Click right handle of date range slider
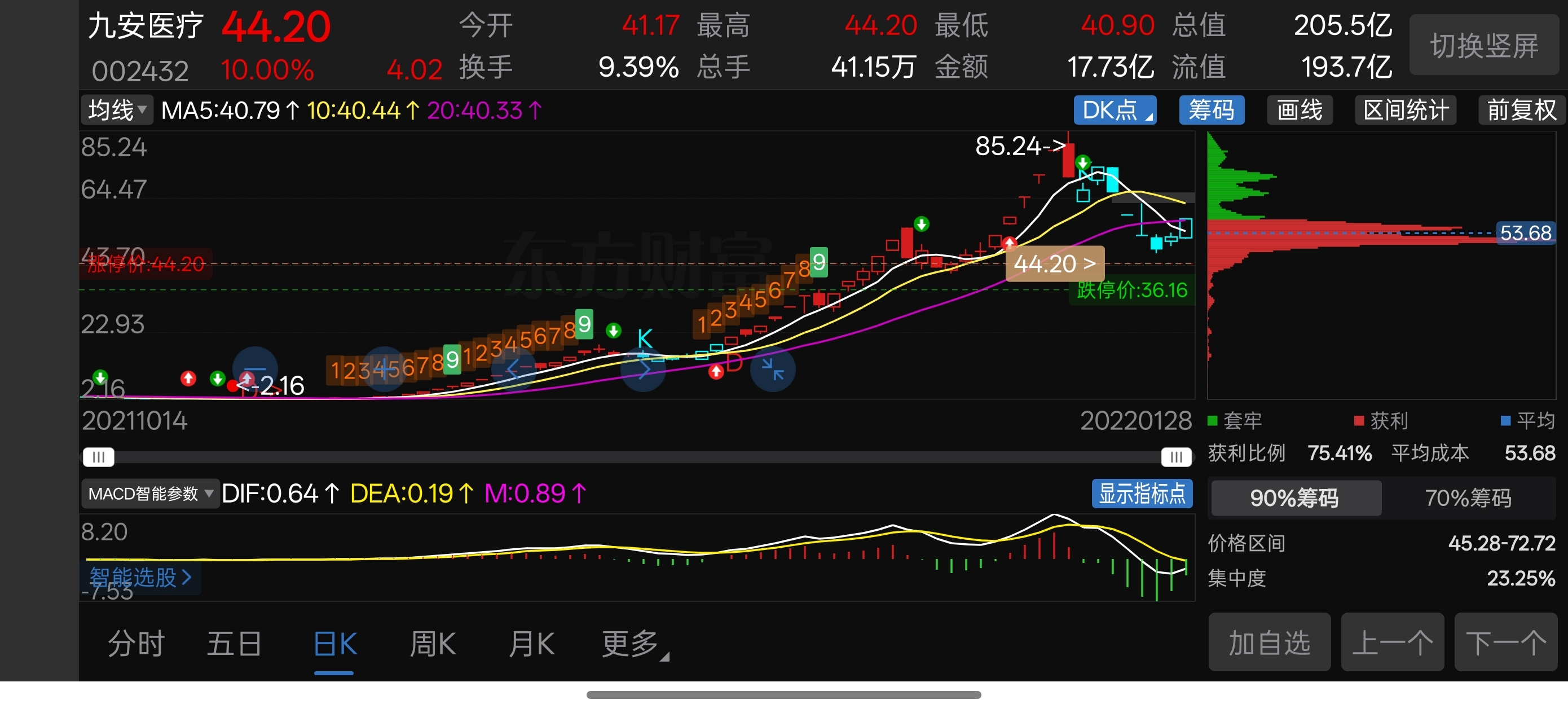 (x=1175, y=457)
